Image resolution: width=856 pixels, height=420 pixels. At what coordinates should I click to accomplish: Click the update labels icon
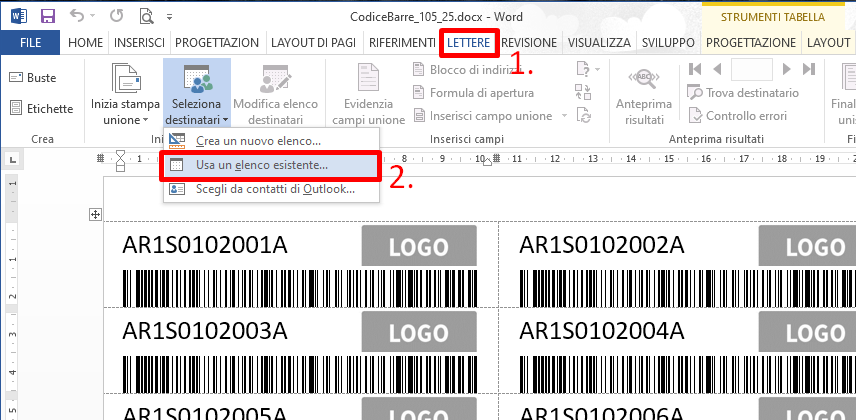click(583, 116)
